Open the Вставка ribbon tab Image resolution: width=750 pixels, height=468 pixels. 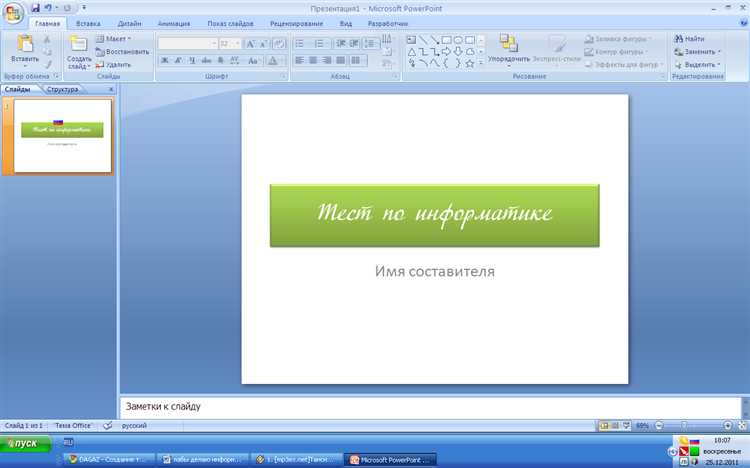(88, 23)
